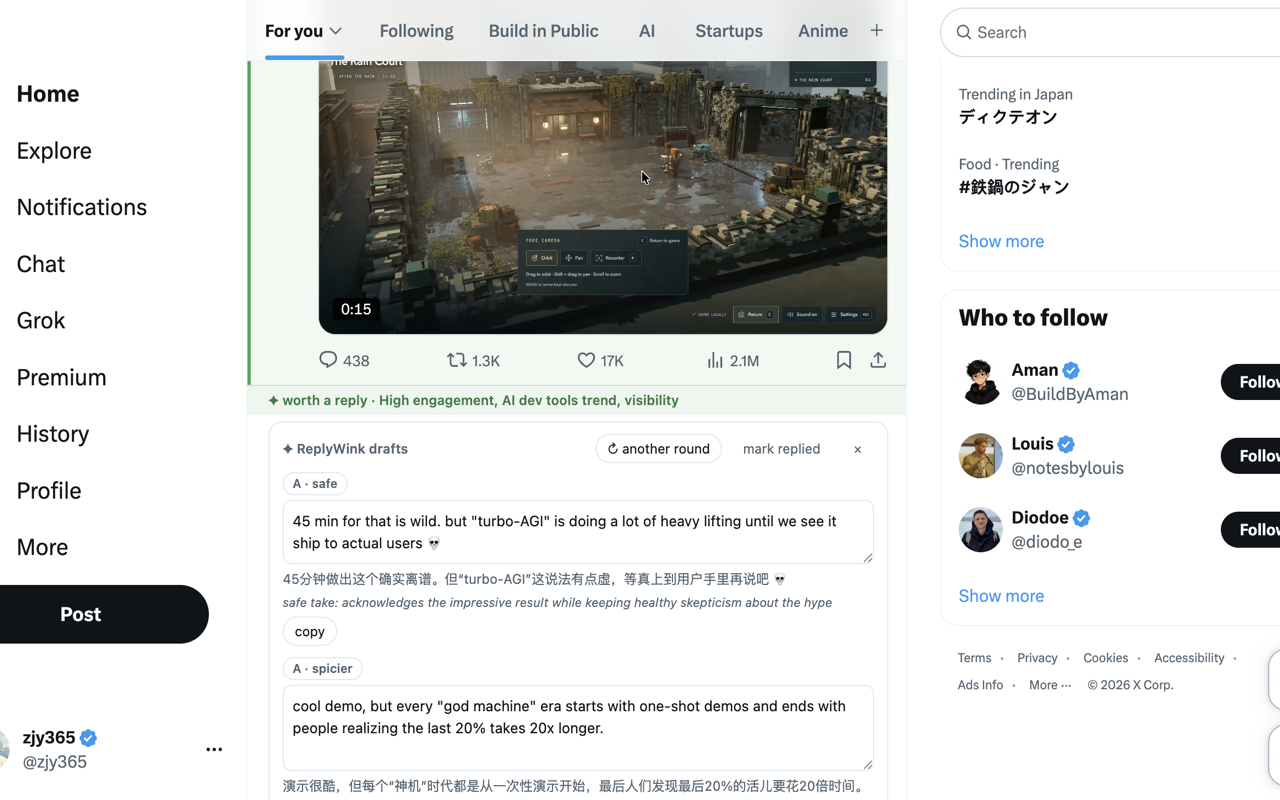This screenshot has width=1280, height=800.
Task: Play the 0:15 video in the tweet
Action: 603,197
